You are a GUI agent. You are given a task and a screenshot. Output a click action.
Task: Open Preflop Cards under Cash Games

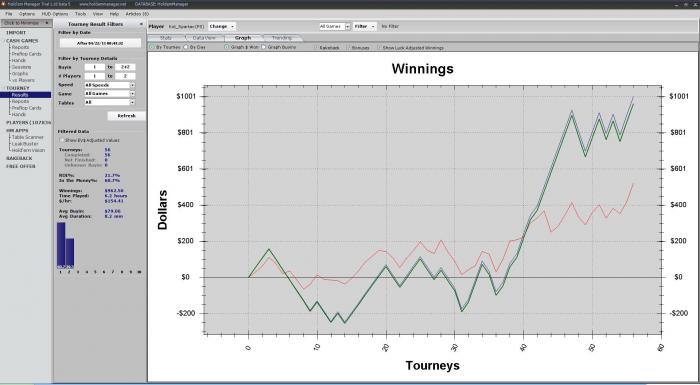[x=26, y=54]
